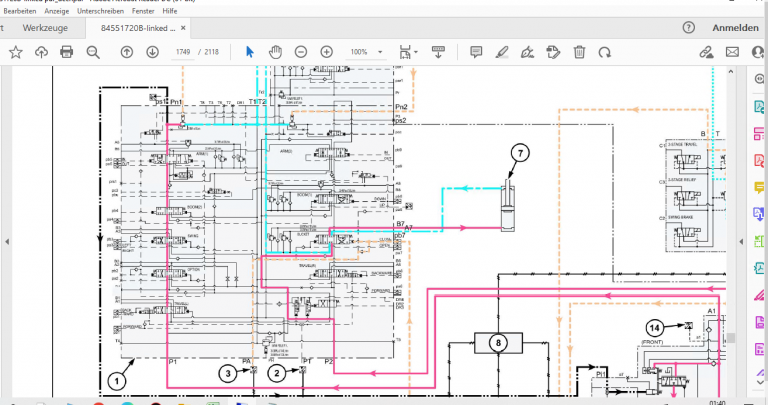Delete with the trash can icon
This screenshot has height=405, width=768.
click(579, 52)
